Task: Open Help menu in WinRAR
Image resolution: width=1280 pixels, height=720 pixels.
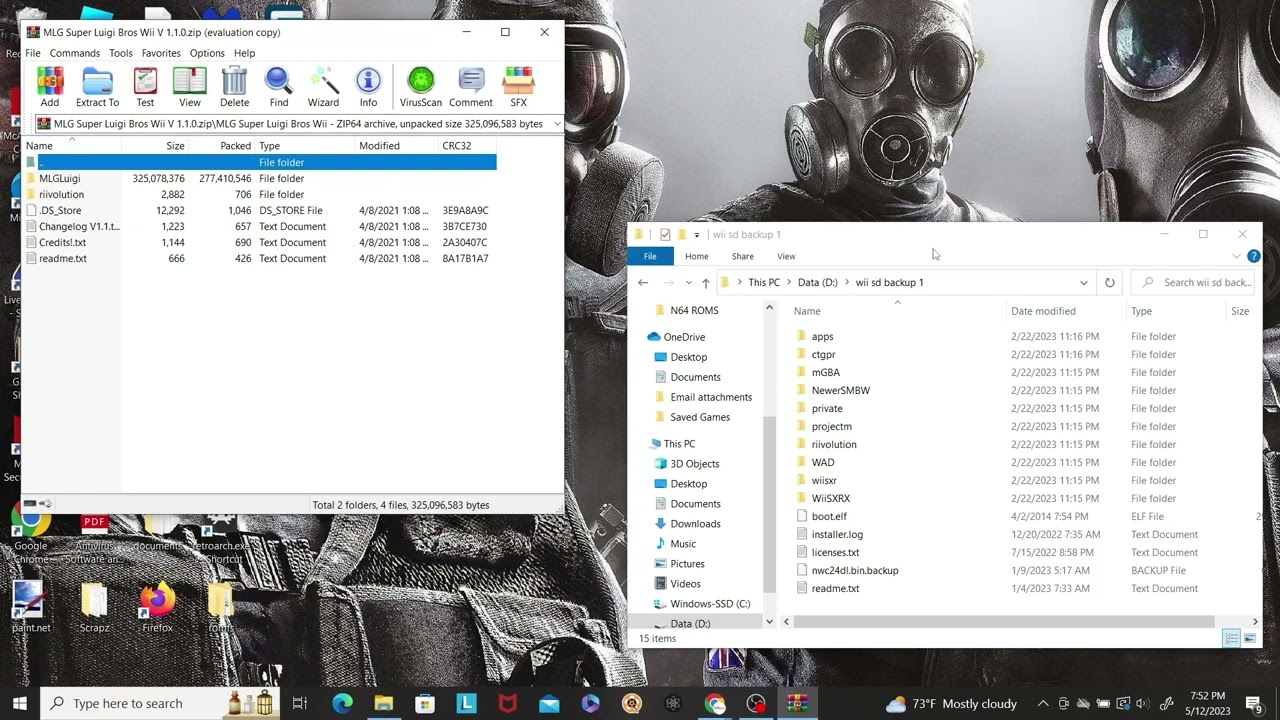Action: [244, 53]
